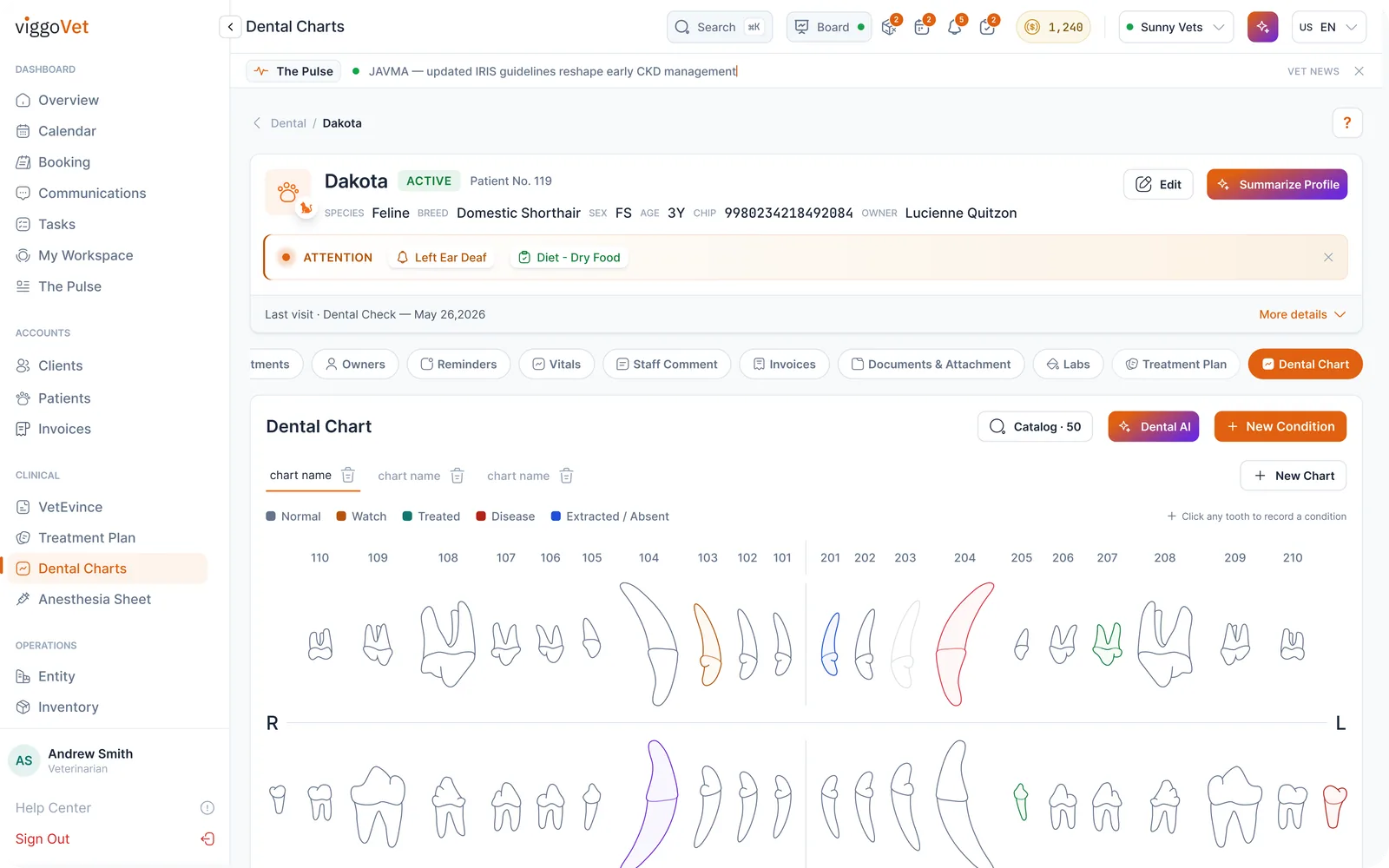The width and height of the screenshot is (1389, 868).
Task: Dismiss the vet news ticker
Action: (1359, 71)
